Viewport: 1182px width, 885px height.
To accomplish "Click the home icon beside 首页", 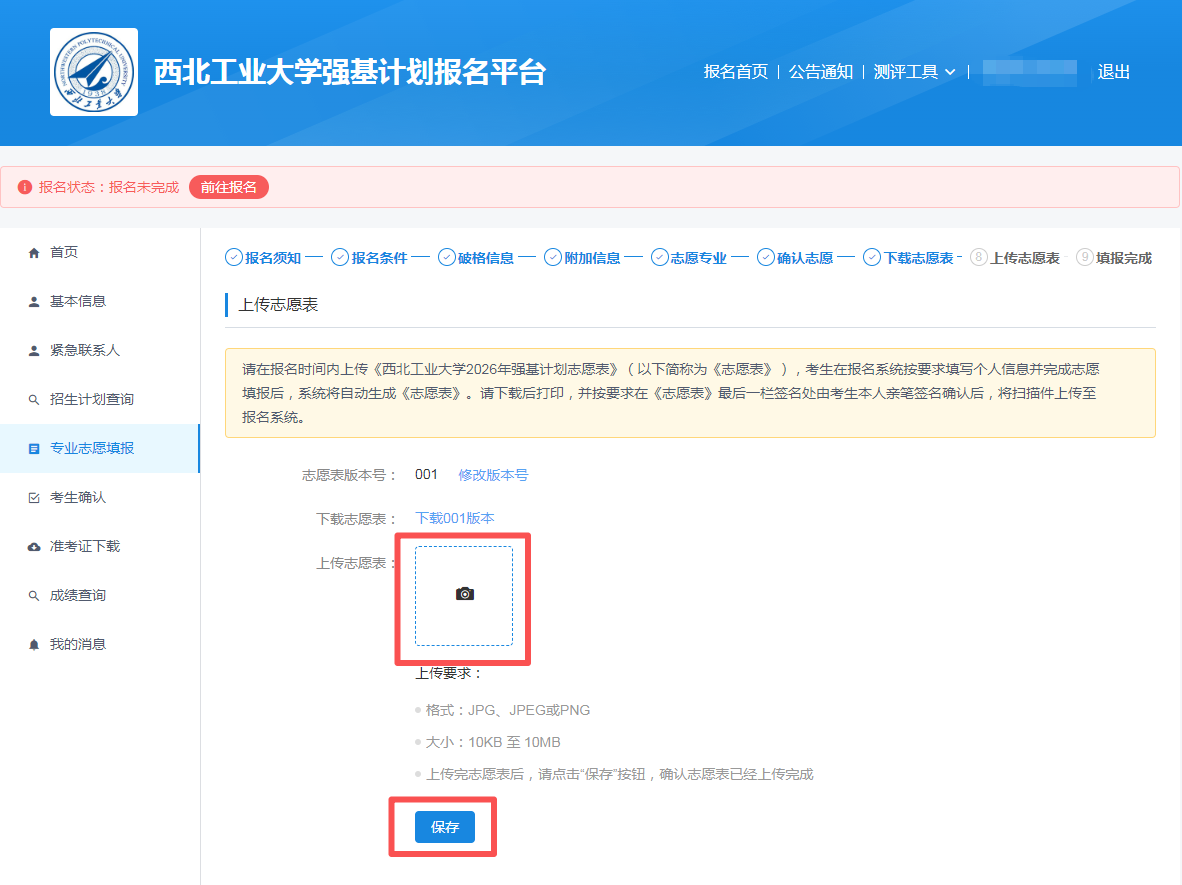I will (34, 253).
